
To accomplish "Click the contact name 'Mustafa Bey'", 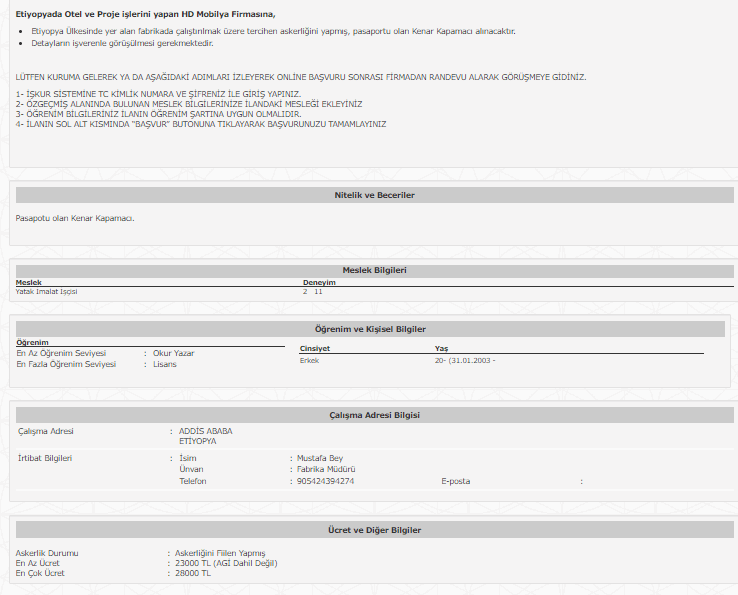I will click(319, 458).
